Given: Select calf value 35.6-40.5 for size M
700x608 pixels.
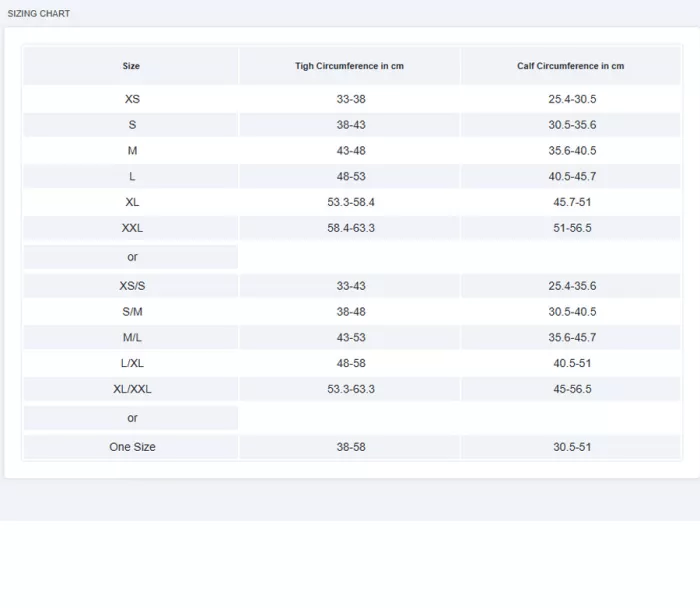Looking at the screenshot, I should click(x=572, y=151).
